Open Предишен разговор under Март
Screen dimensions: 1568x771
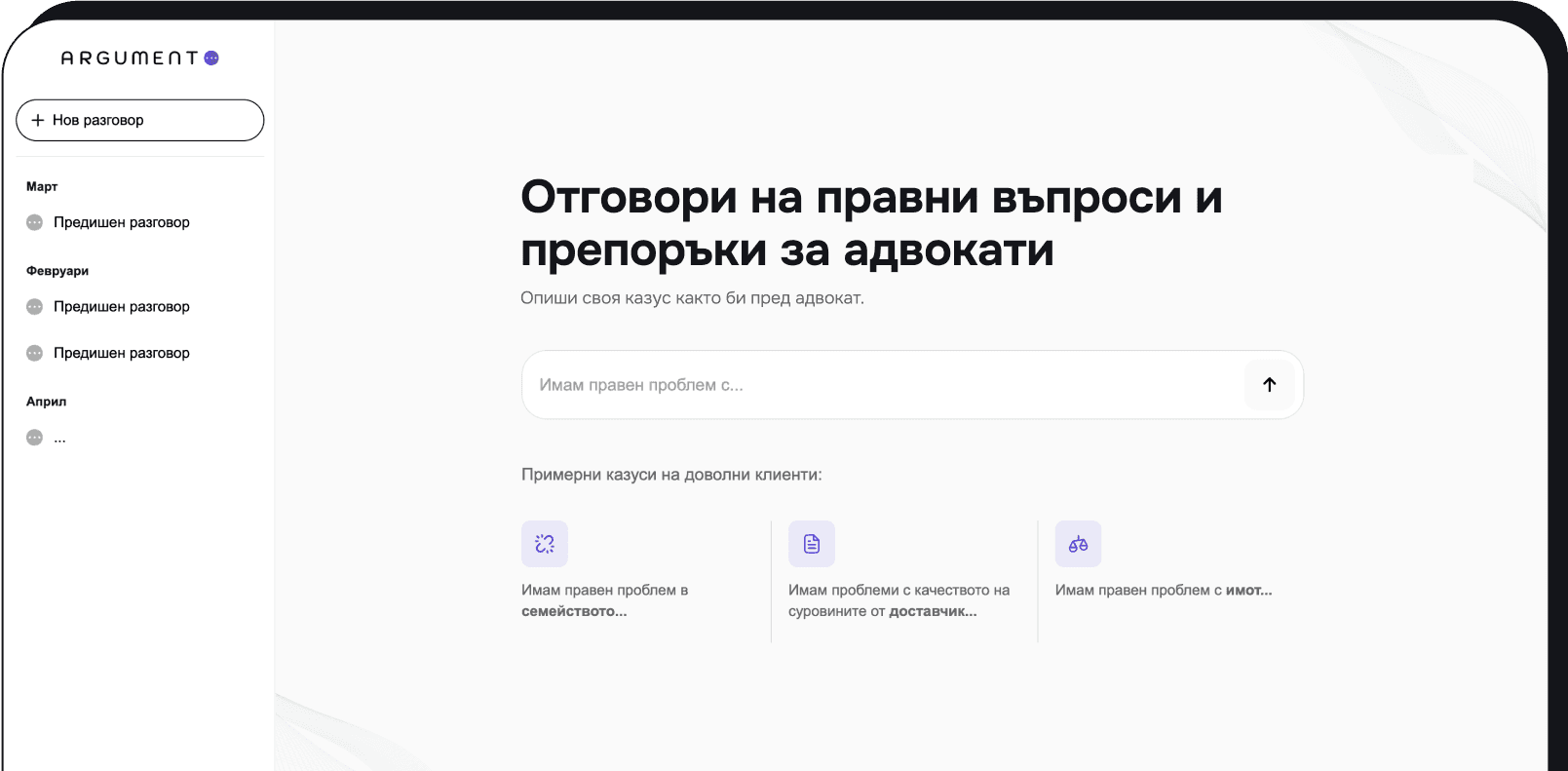122,222
